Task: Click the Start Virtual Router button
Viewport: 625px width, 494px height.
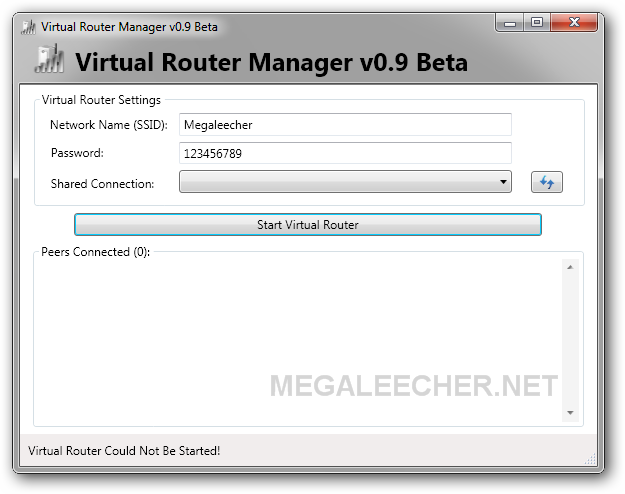Action: [x=308, y=224]
